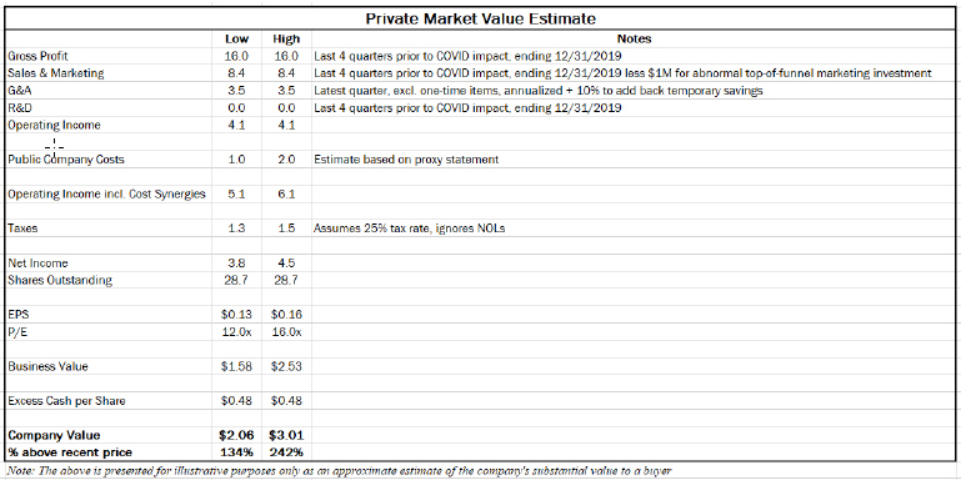Select the Low column header

tap(237, 39)
